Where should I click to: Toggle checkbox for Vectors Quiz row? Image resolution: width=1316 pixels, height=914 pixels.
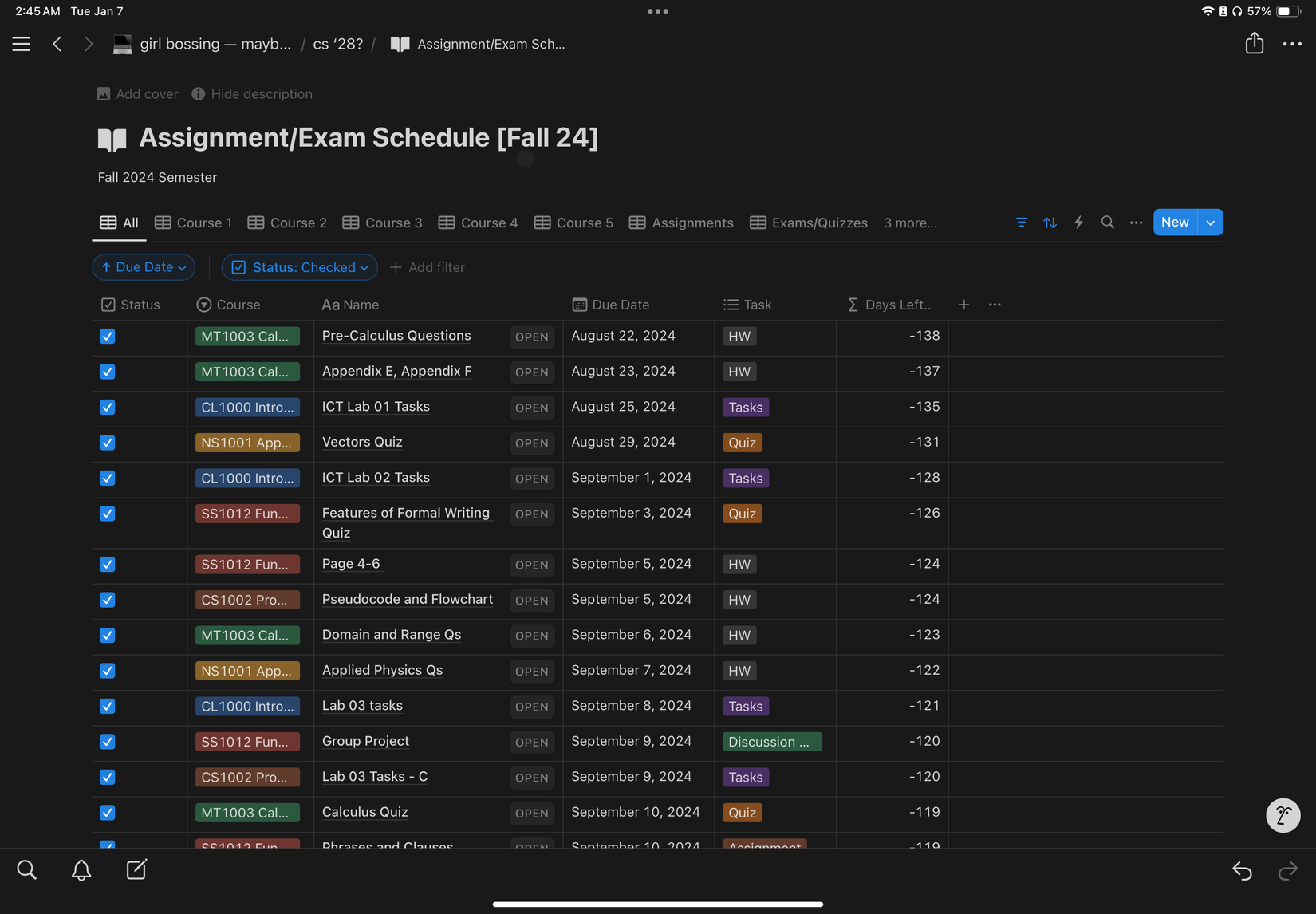[x=108, y=443]
